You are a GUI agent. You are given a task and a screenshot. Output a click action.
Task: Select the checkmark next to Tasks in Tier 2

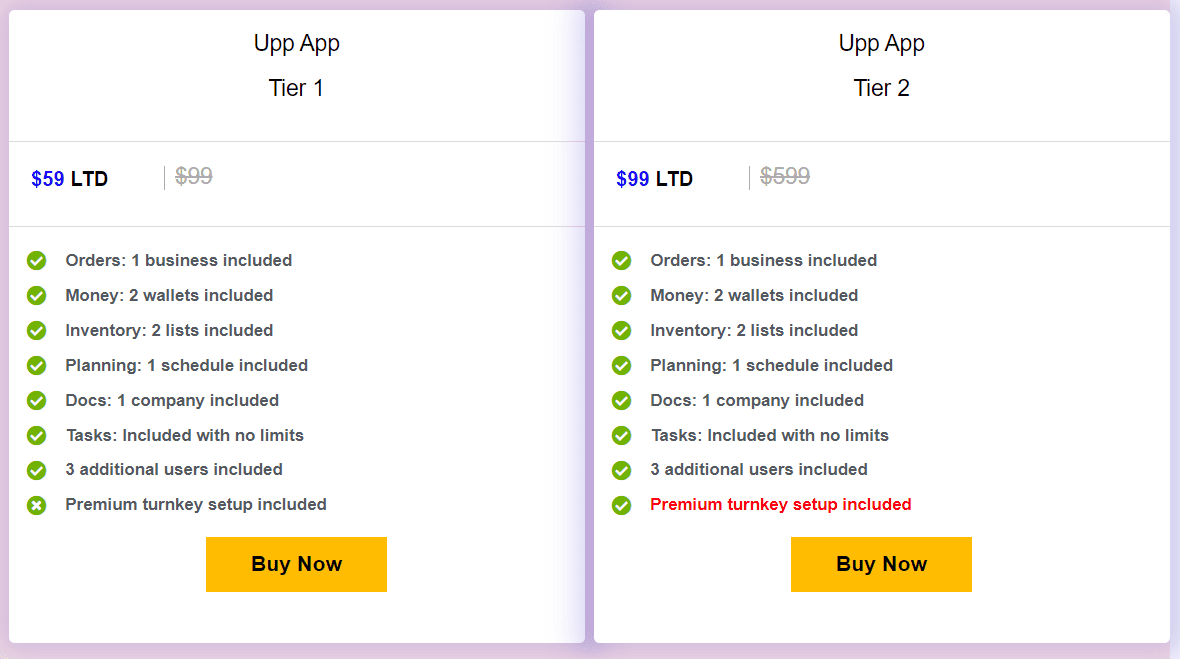(x=621, y=435)
